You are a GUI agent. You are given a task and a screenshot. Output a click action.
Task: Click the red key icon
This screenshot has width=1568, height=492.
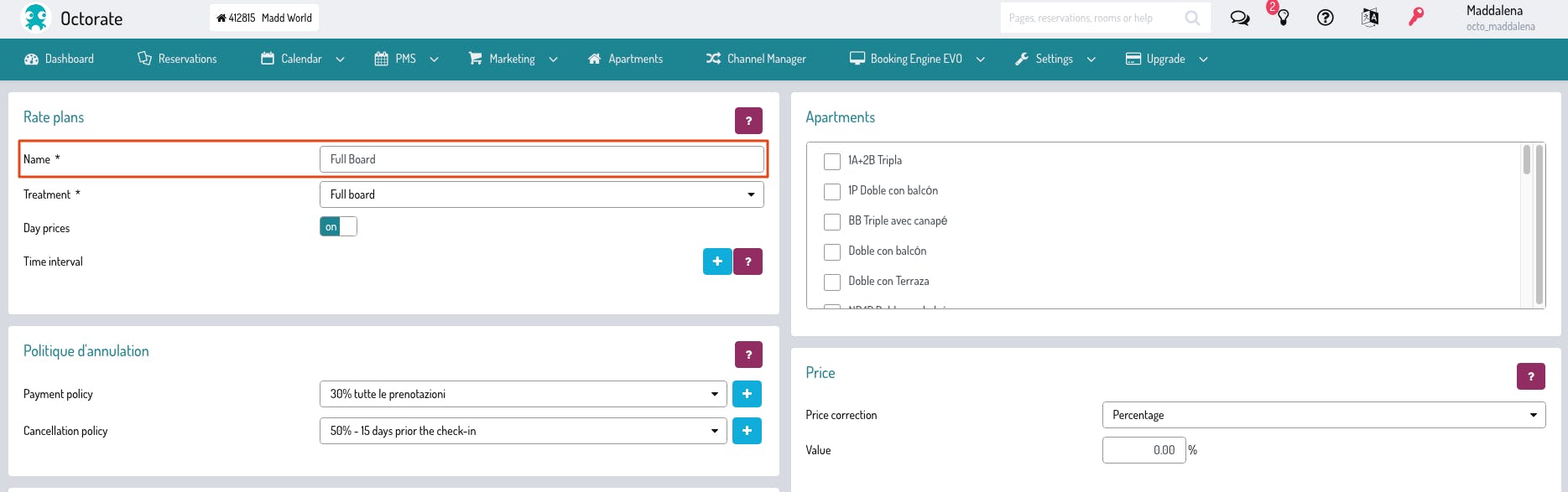click(x=1416, y=17)
